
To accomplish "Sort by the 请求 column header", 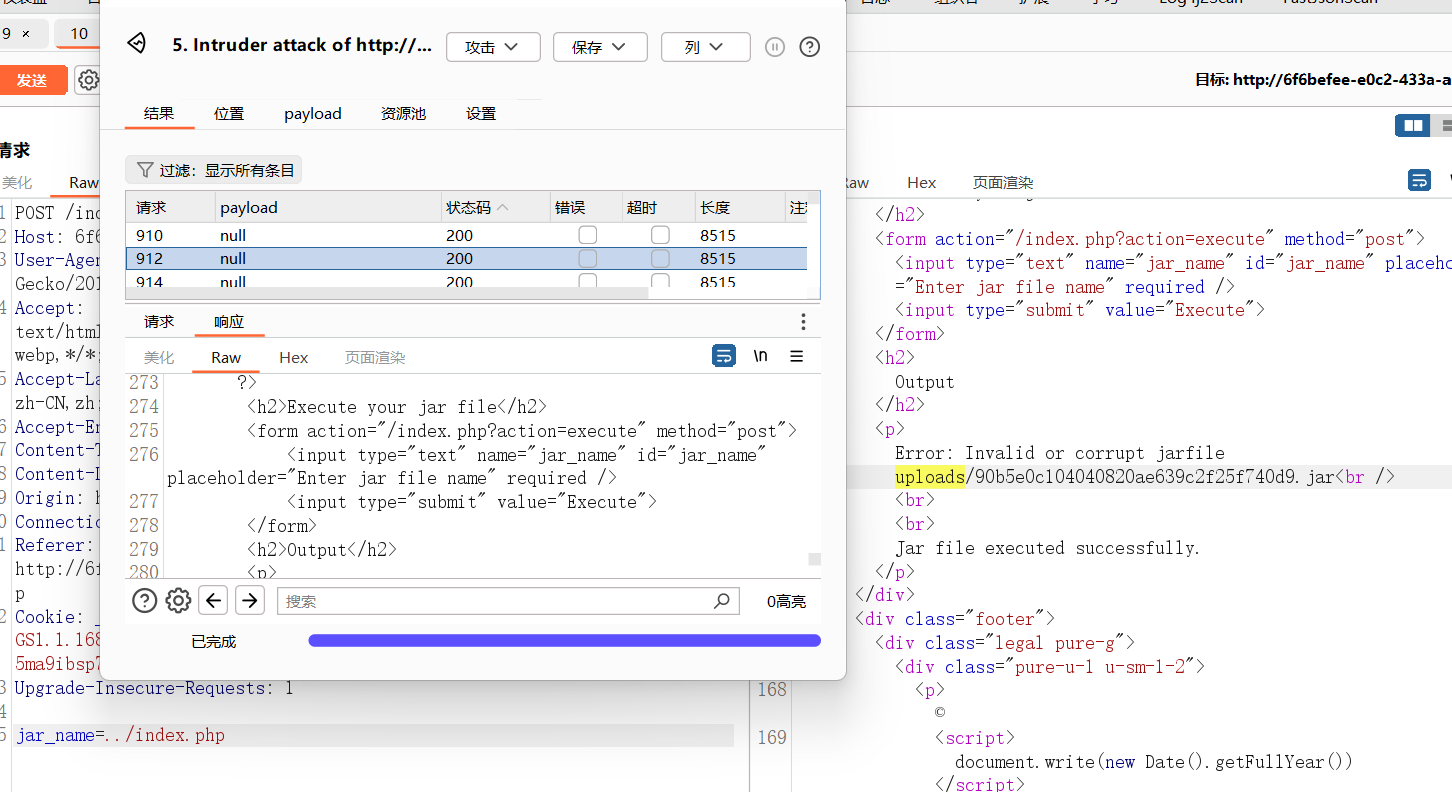I will click(x=172, y=208).
